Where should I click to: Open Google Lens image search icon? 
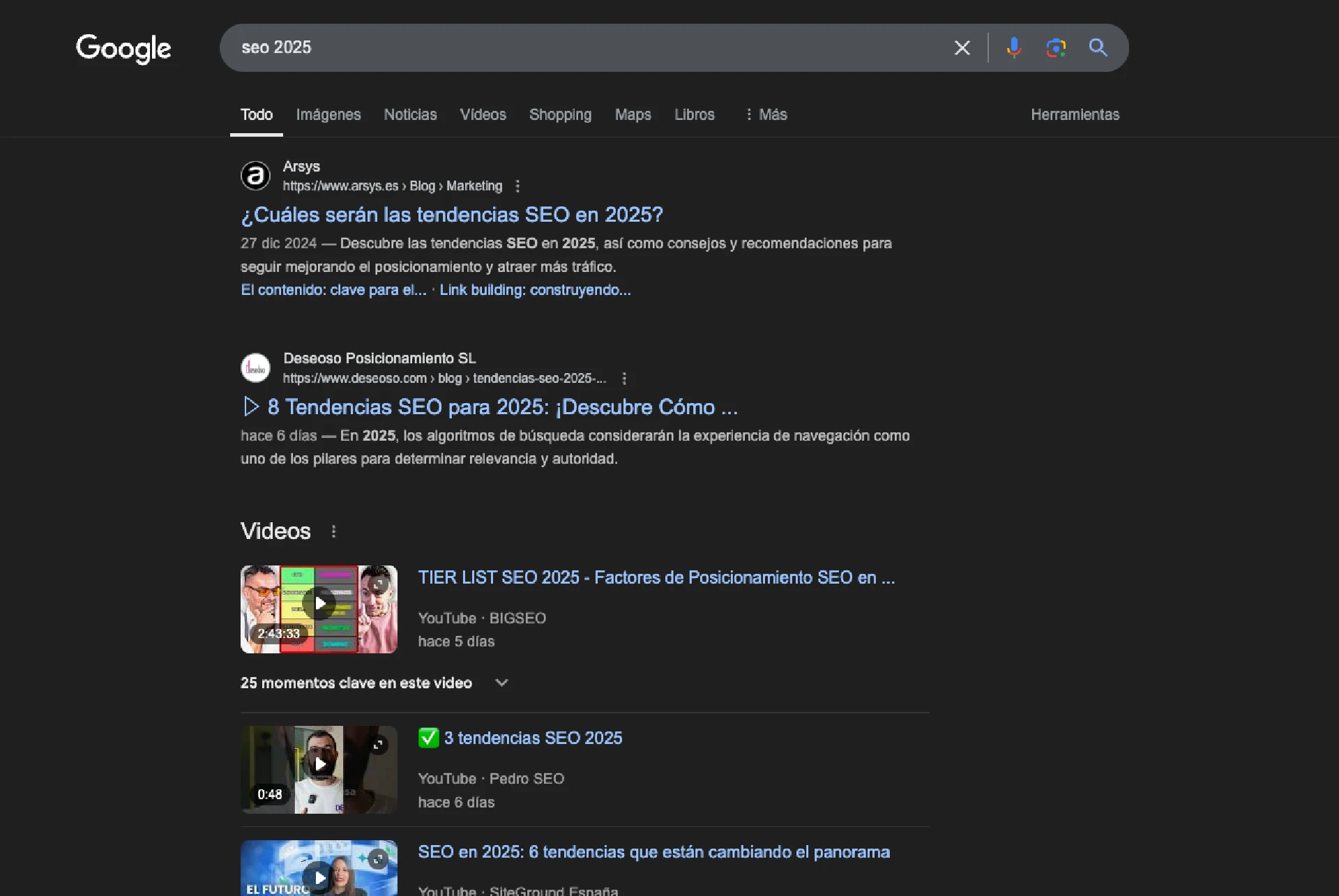coord(1056,47)
